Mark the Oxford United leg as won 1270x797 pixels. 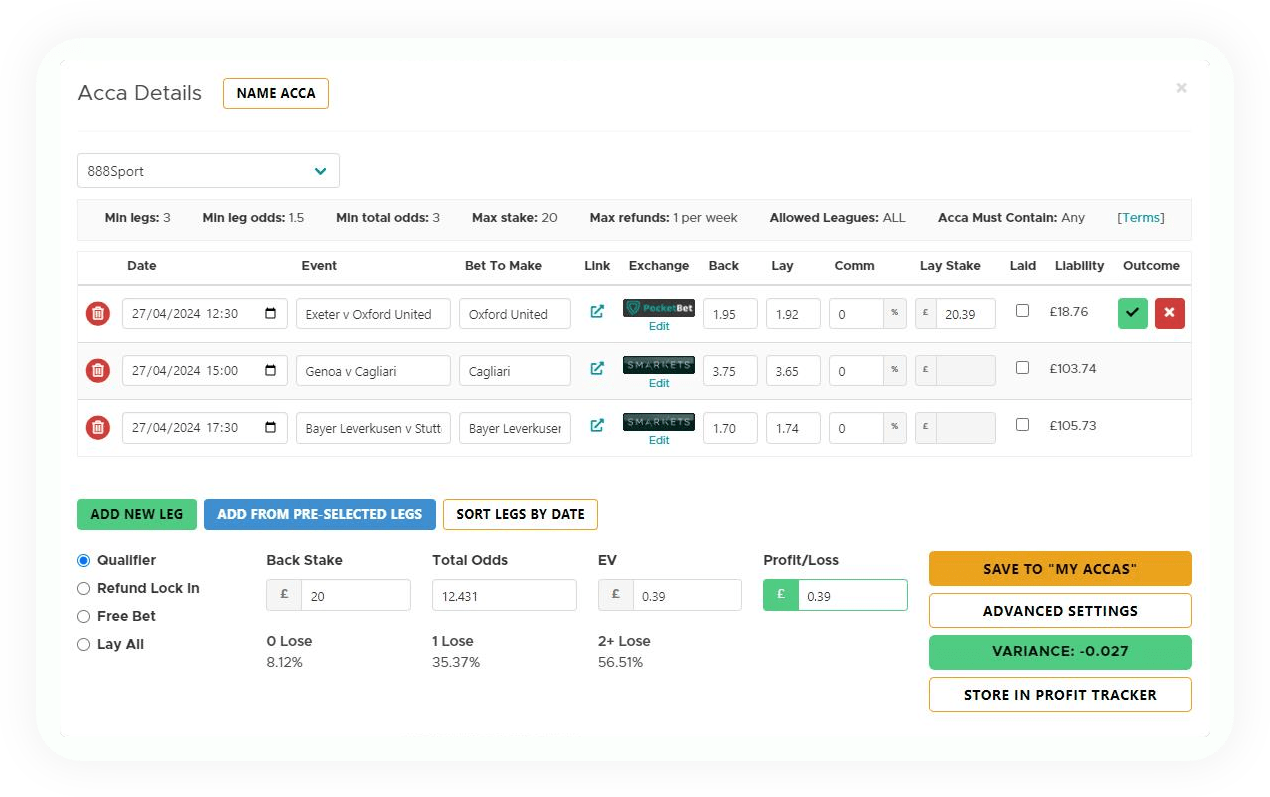point(1132,313)
